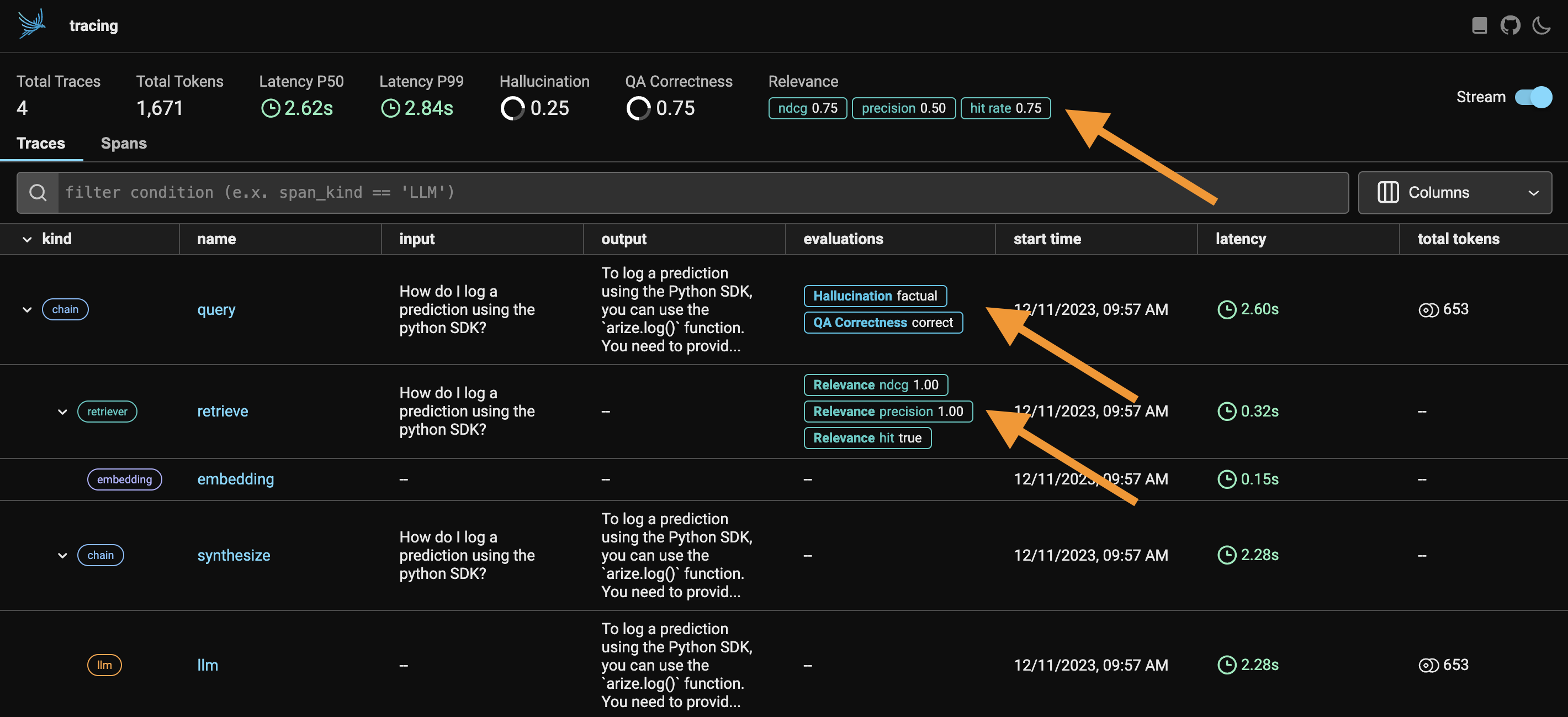The image size is (1568, 717).
Task: Open the llm span link
Action: 208,665
